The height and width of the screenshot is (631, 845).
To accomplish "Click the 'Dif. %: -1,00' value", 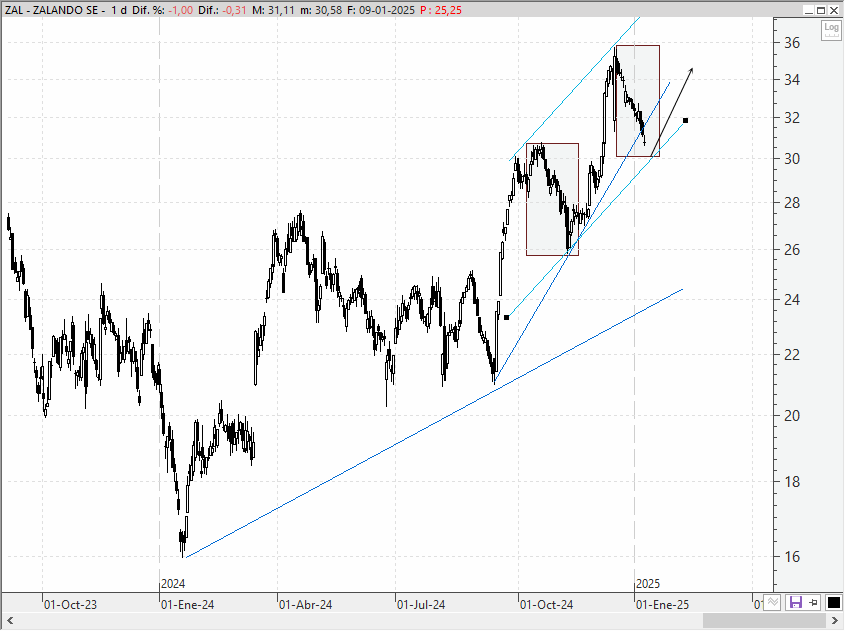I will pyautogui.click(x=162, y=10).
